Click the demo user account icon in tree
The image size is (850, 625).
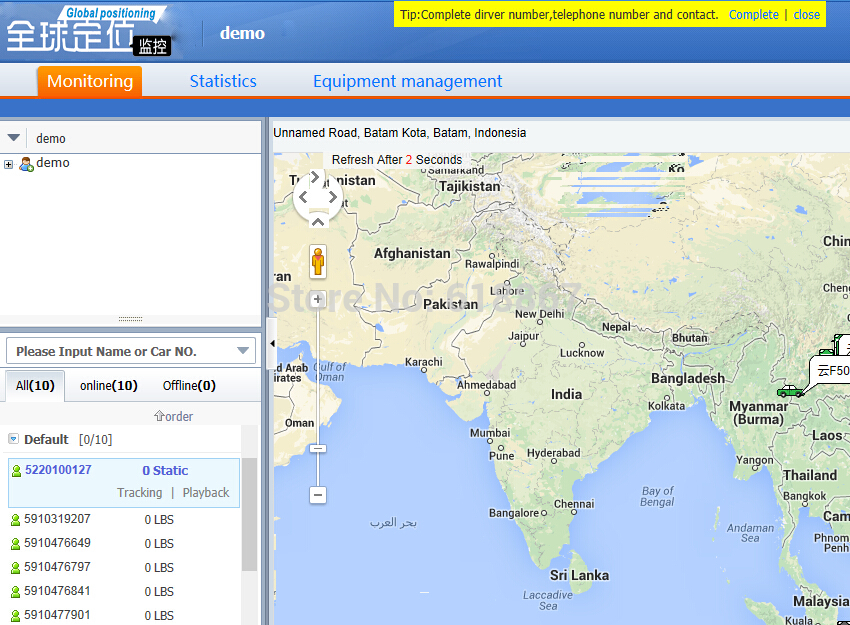tap(26, 163)
